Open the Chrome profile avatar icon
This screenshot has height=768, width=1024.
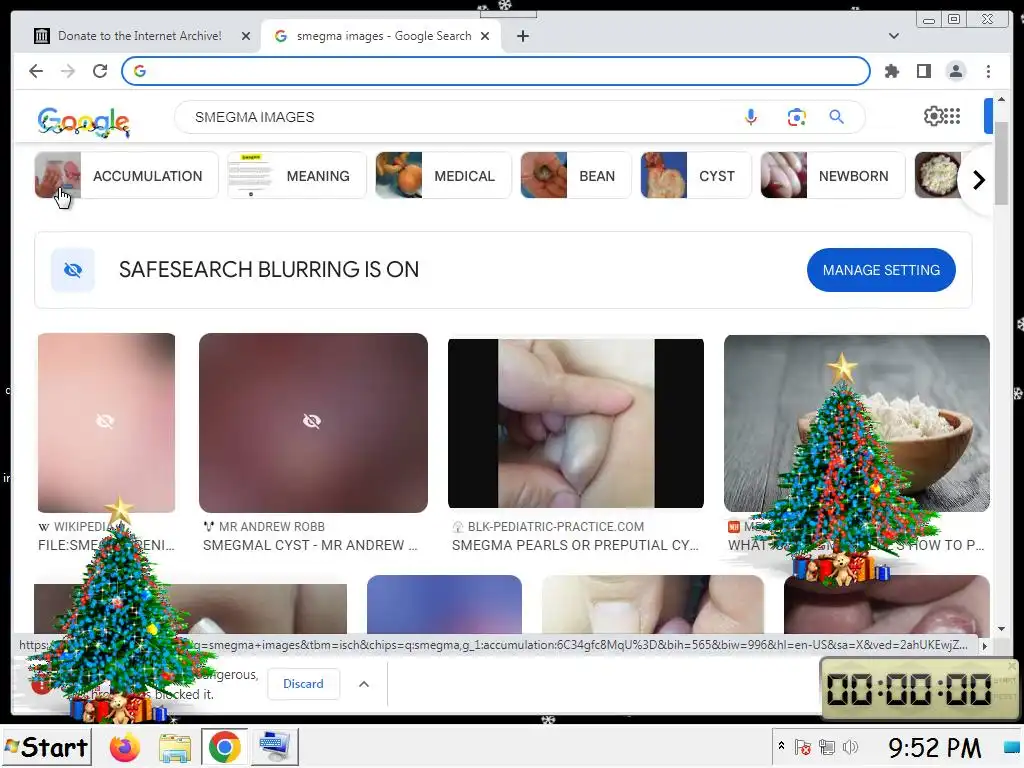coord(955,71)
